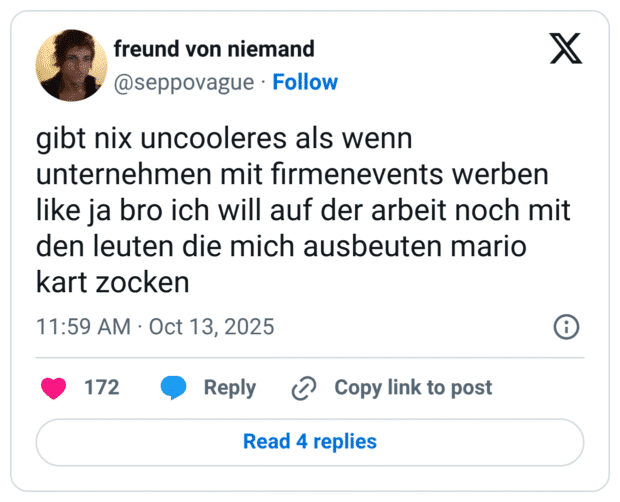Click the 172 likes count

point(101,388)
